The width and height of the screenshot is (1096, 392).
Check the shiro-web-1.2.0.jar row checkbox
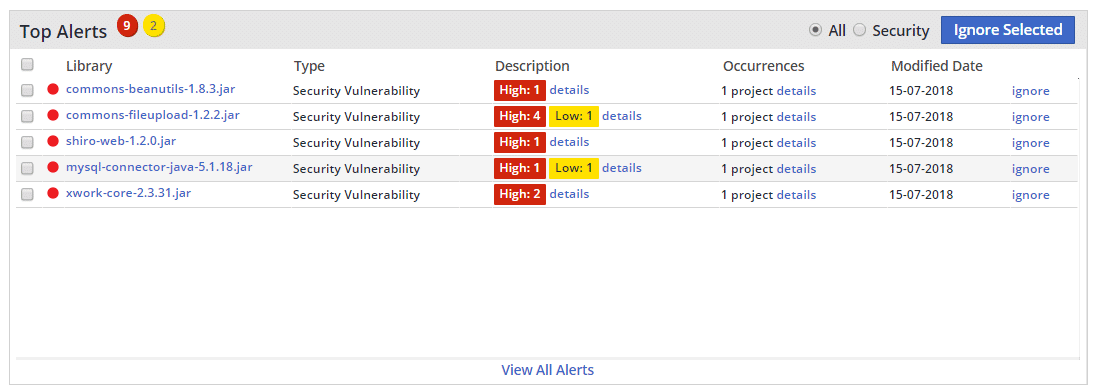point(27,142)
